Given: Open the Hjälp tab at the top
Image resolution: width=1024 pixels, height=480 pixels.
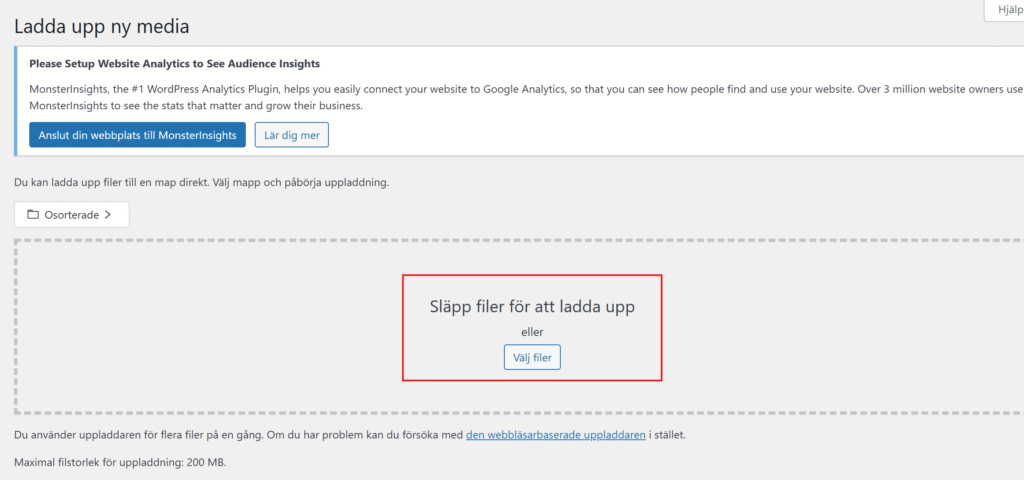Looking at the screenshot, I should 1004,10.
